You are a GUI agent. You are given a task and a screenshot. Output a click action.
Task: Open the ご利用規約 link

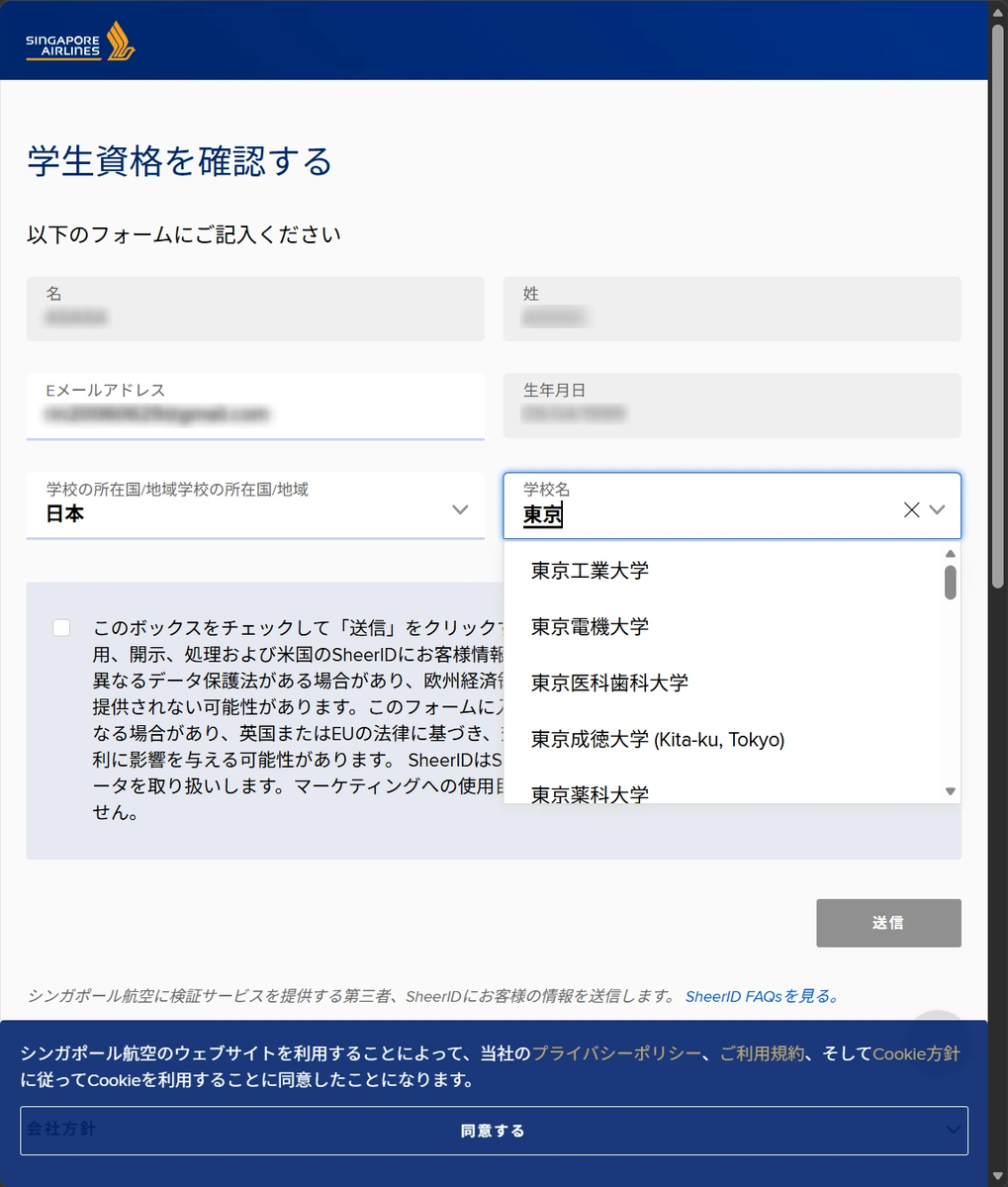(762, 1053)
